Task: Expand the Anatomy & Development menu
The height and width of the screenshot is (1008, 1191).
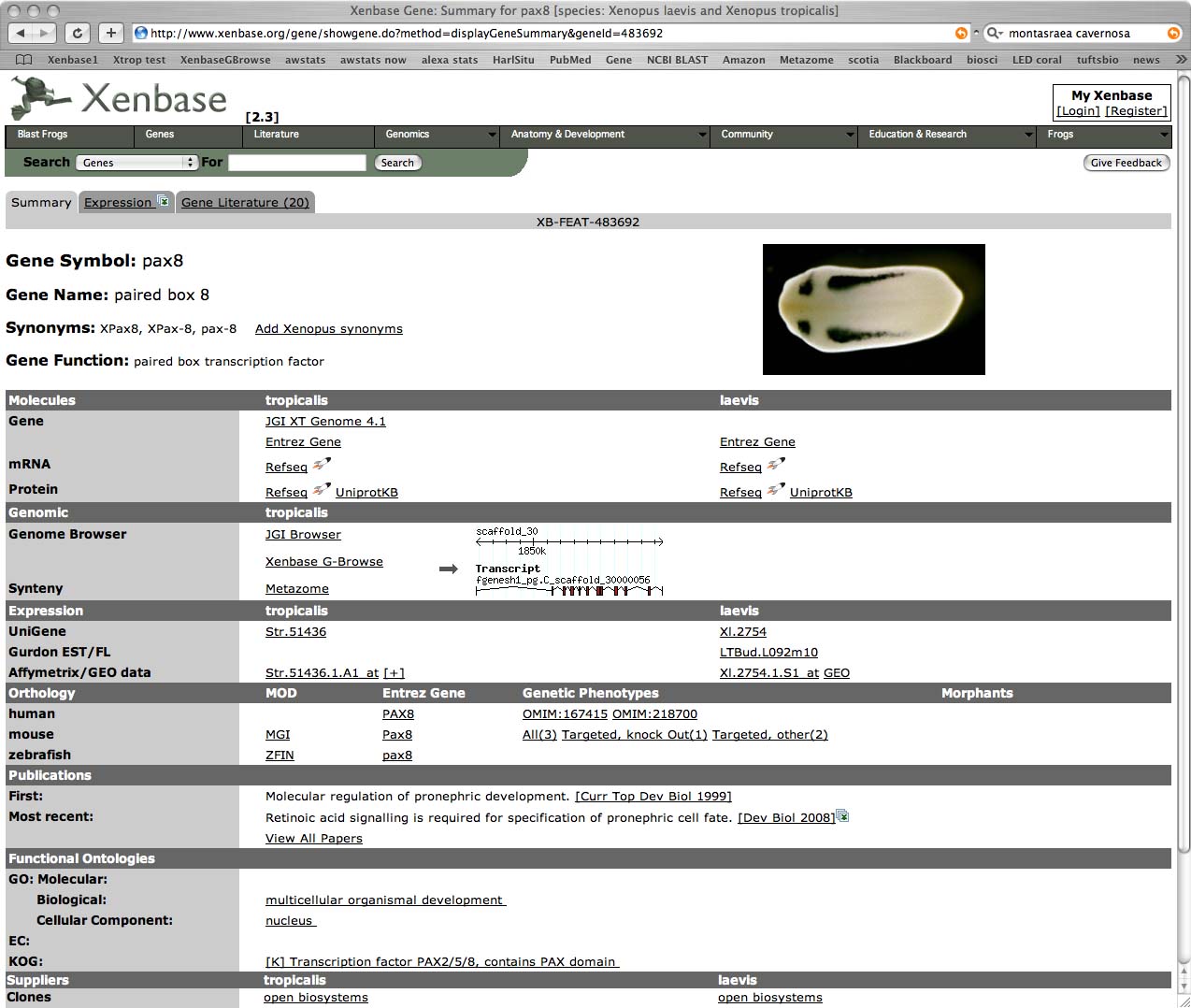Action: point(608,135)
